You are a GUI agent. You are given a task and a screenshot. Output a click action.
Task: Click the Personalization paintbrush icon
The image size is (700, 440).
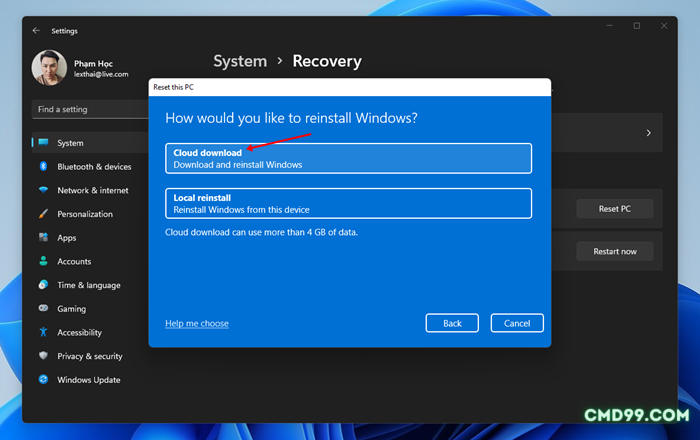tap(43, 214)
